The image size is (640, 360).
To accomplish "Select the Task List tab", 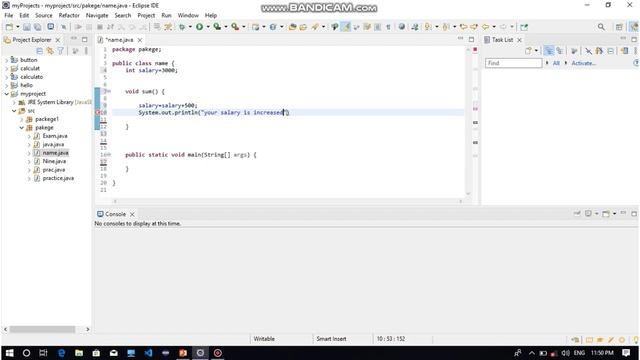I will point(502,40).
